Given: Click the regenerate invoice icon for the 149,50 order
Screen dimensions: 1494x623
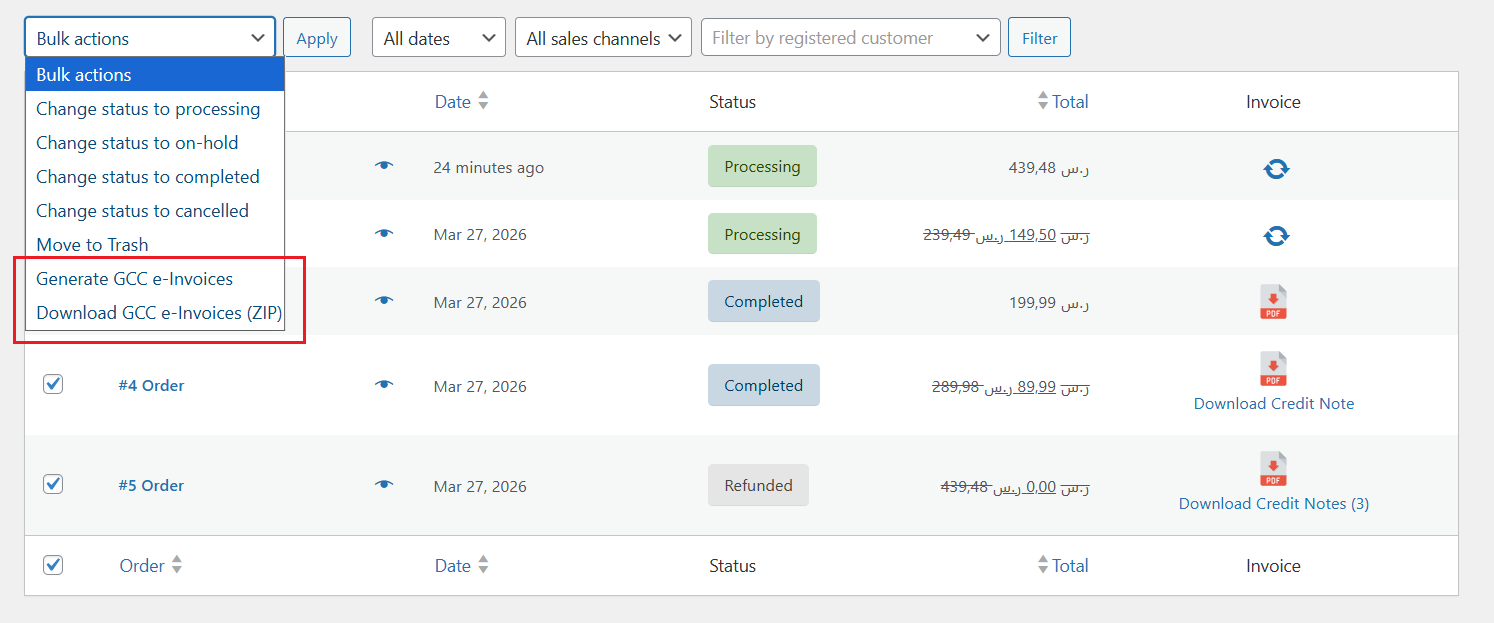Looking at the screenshot, I should point(1275,235).
